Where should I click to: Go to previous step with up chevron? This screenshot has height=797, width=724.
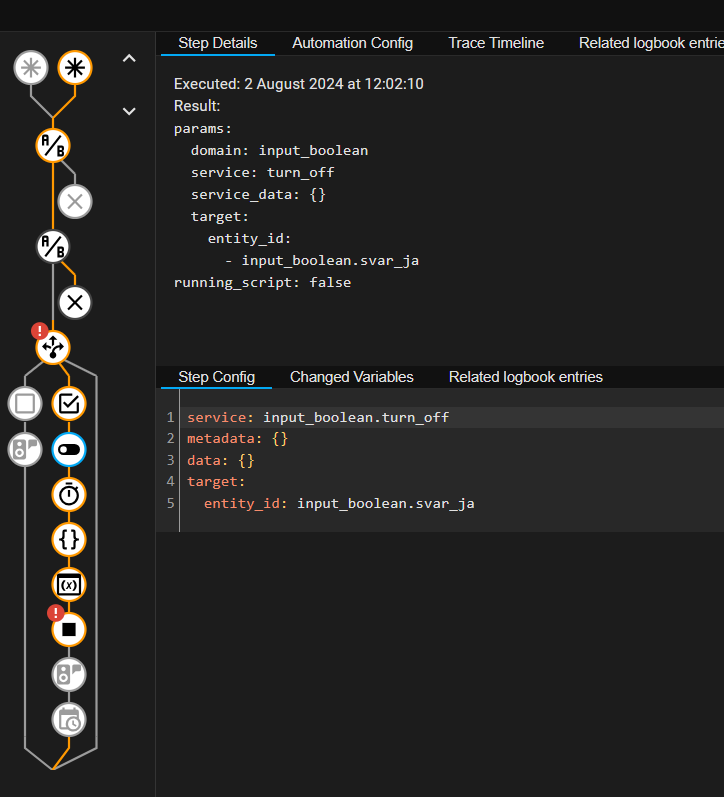pos(129,59)
